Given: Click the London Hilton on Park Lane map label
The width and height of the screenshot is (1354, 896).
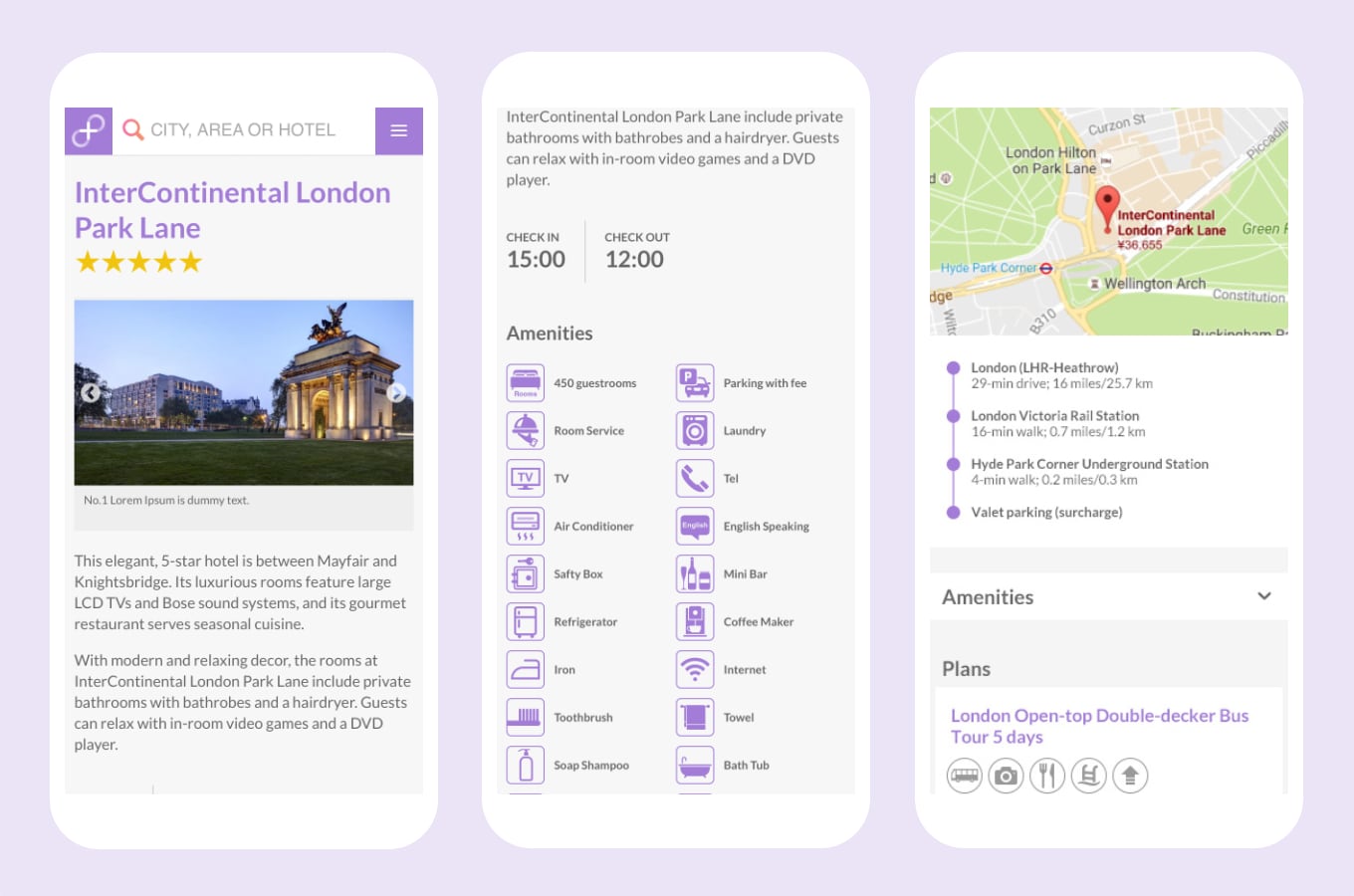Looking at the screenshot, I should (x=1050, y=160).
